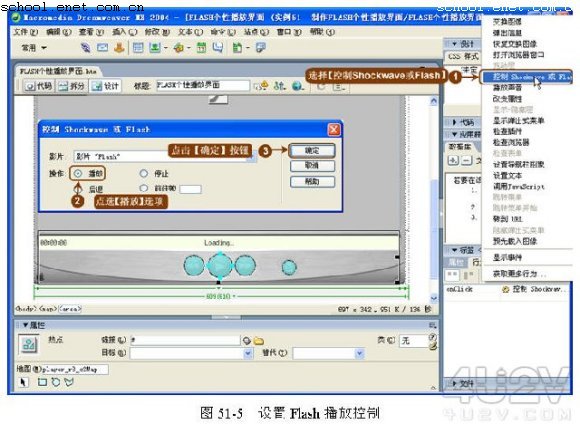The image size is (580, 424).
Task: Choose 调用JavaScript from behaviors menu
Action: click(x=519, y=186)
